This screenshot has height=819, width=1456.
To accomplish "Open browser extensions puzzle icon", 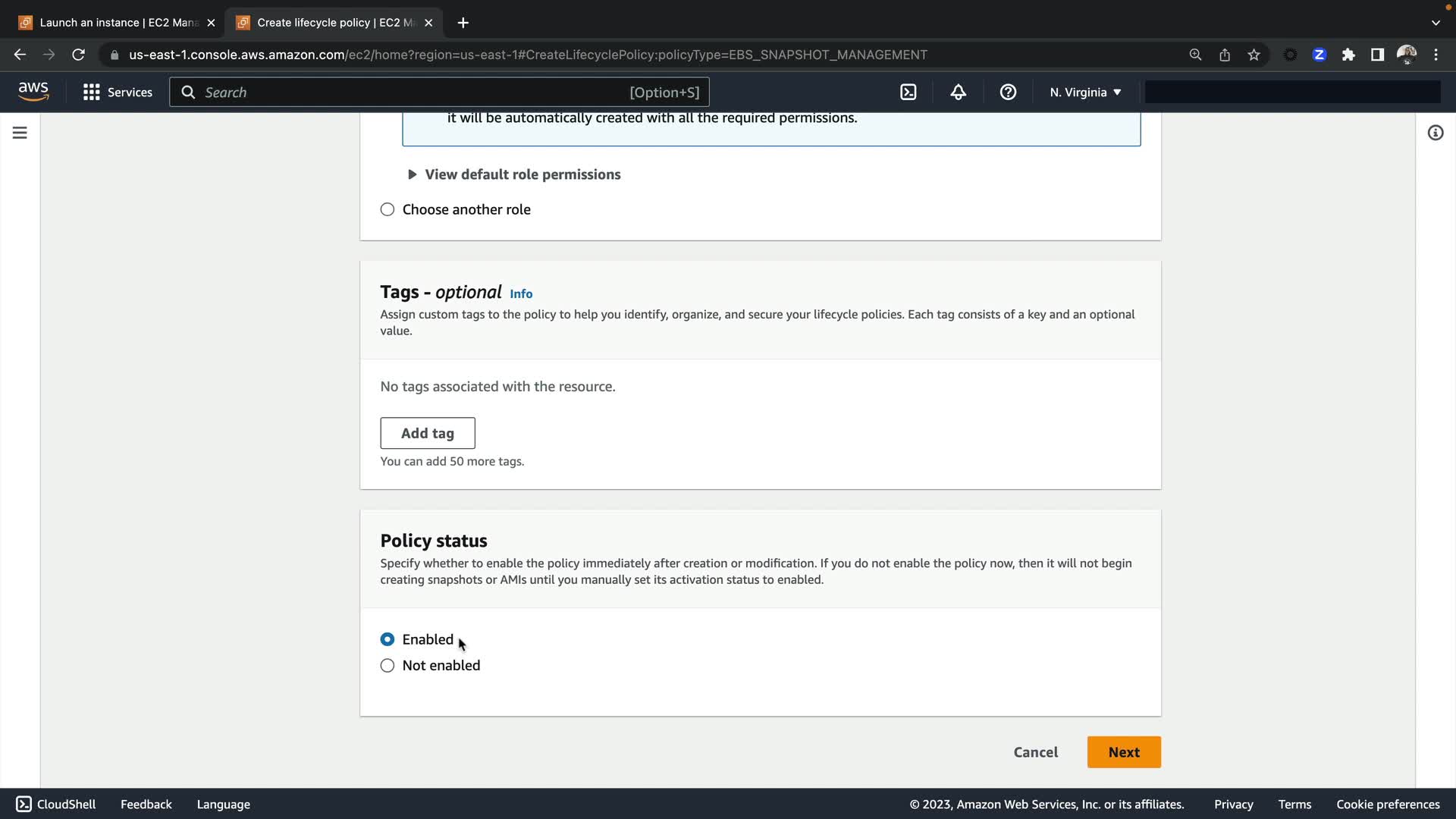I will point(1348,55).
